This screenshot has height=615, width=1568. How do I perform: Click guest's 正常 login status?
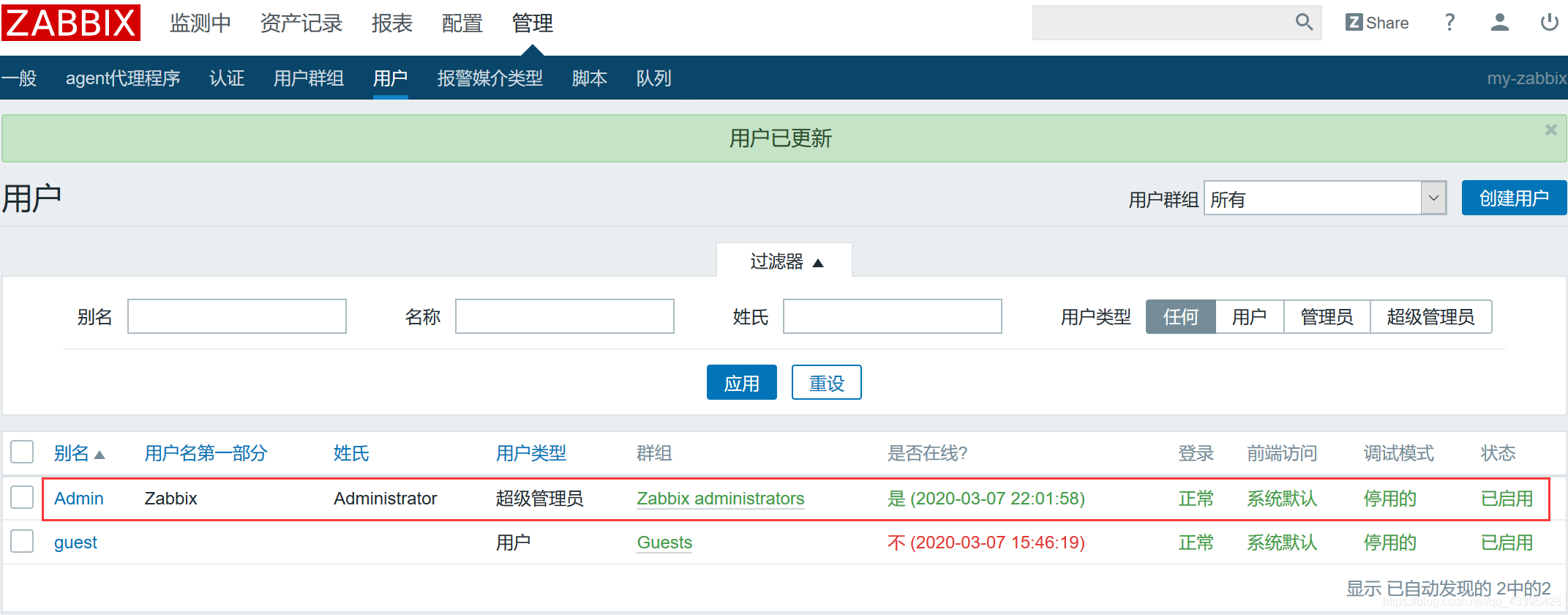1196,543
